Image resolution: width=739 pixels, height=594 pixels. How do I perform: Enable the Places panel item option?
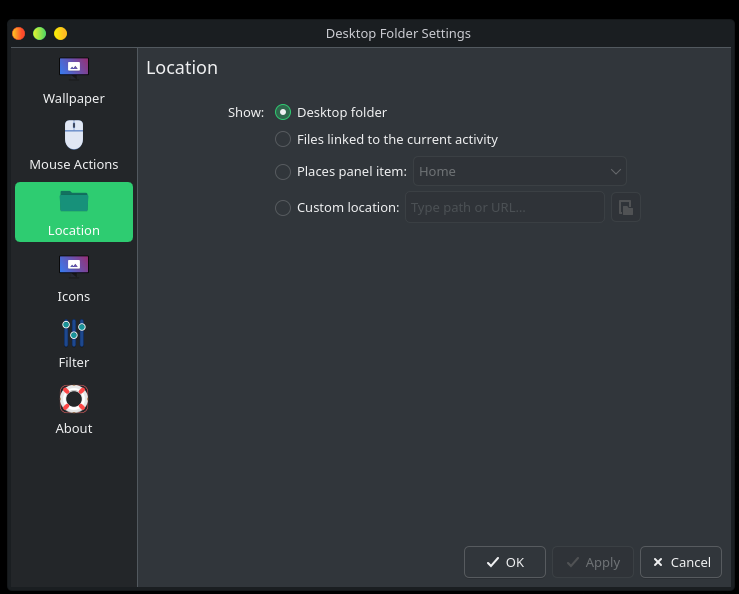(x=283, y=172)
